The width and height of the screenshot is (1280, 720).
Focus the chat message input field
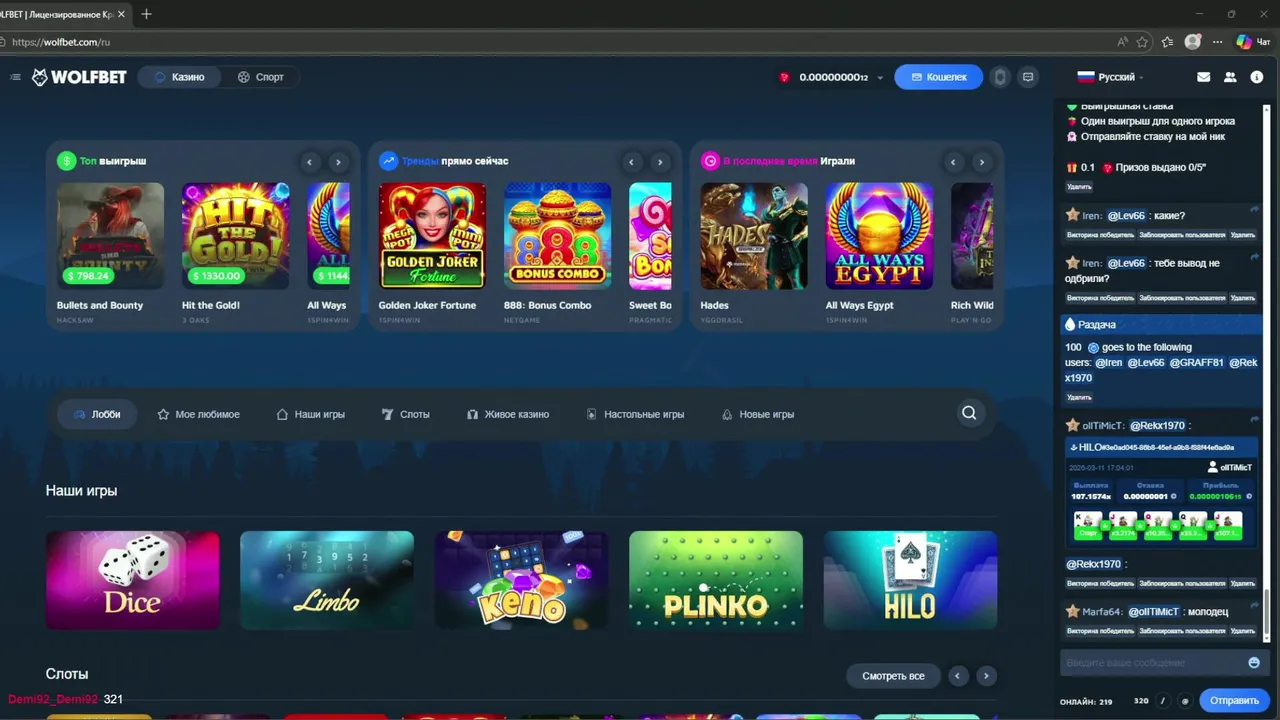1154,663
